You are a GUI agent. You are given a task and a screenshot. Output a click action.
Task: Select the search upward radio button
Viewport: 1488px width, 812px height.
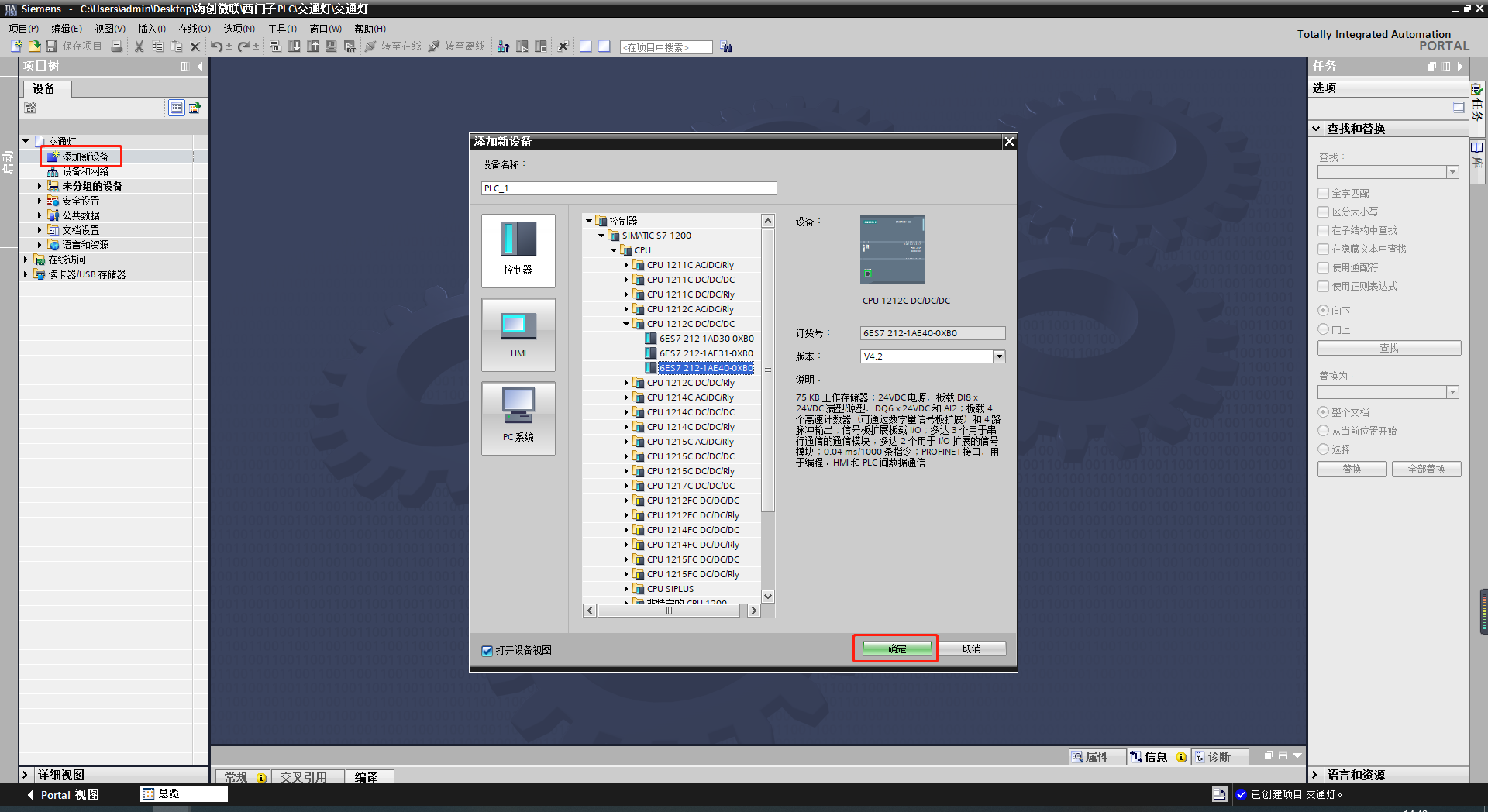(x=1324, y=329)
